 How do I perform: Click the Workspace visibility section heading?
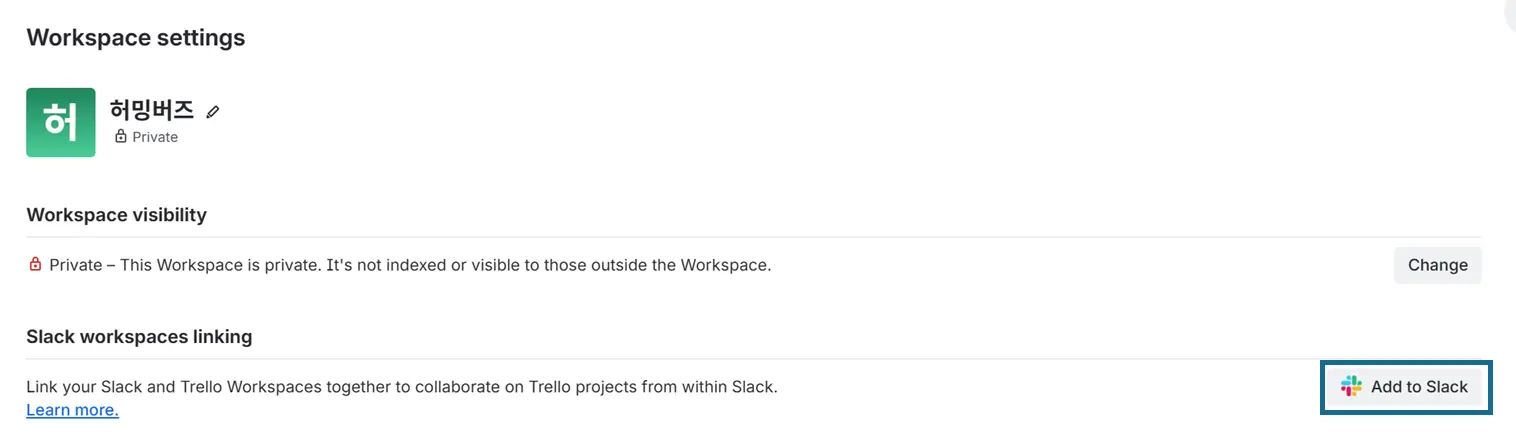(116, 215)
